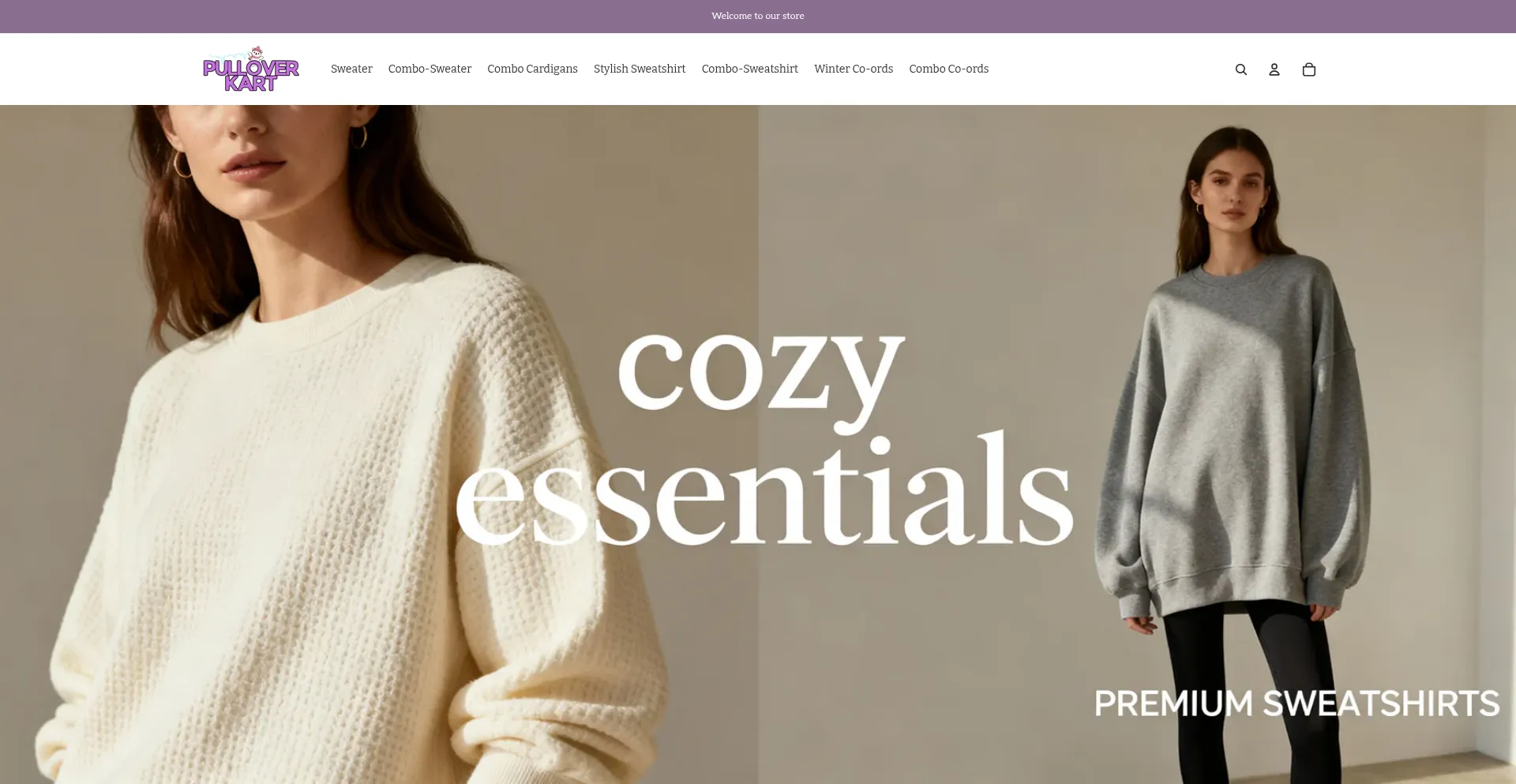The width and height of the screenshot is (1516, 784).
Task: Click the essentials heading on the hero banner
Action: coord(764,490)
